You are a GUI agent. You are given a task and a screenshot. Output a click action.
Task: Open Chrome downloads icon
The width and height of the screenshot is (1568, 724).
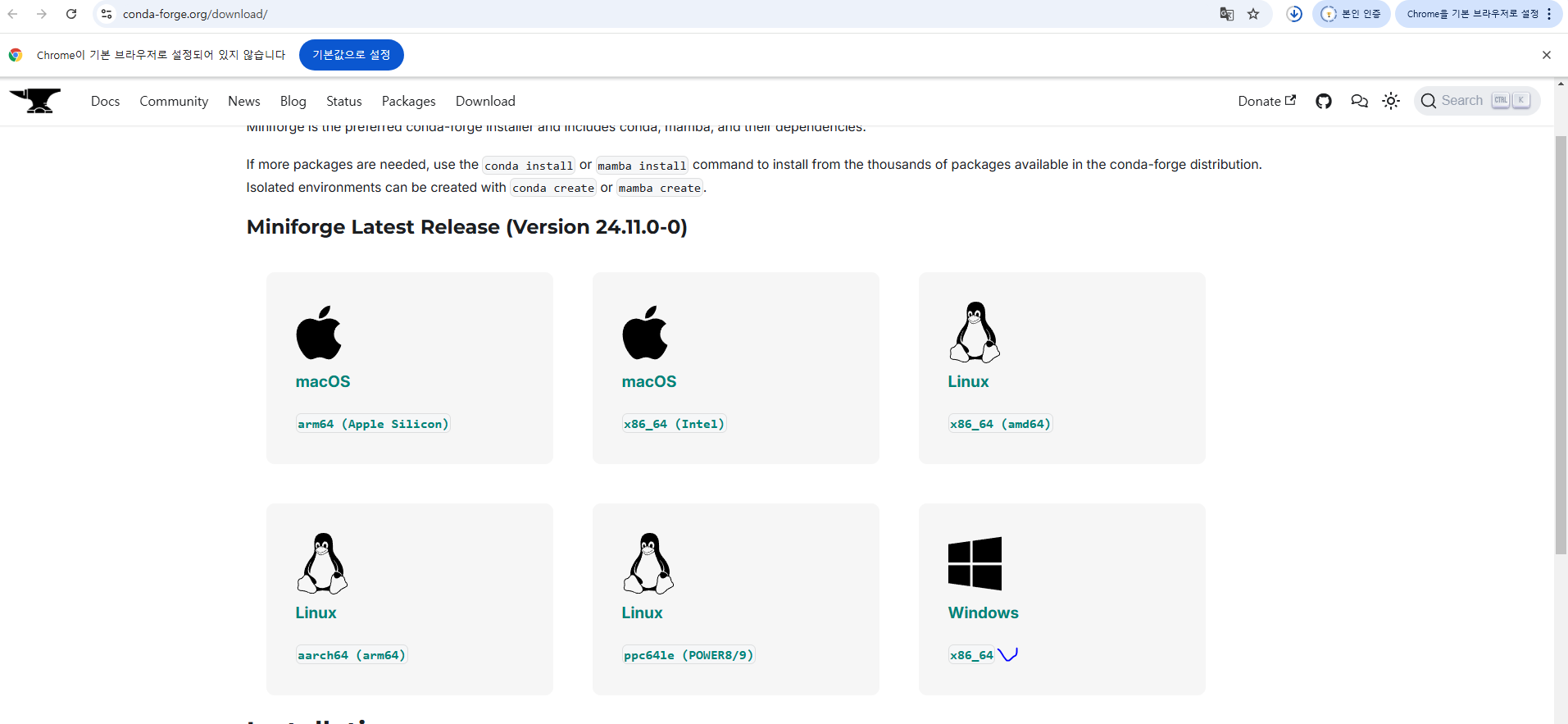click(x=1294, y=14)
